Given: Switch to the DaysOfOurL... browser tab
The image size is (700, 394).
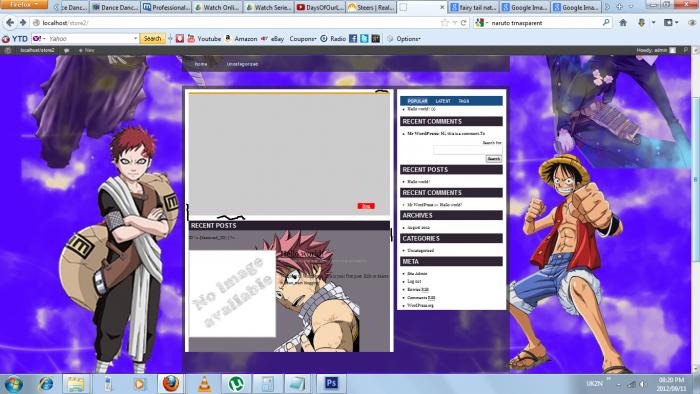Looking at the screenshot, I should click(x=320, y=7).
